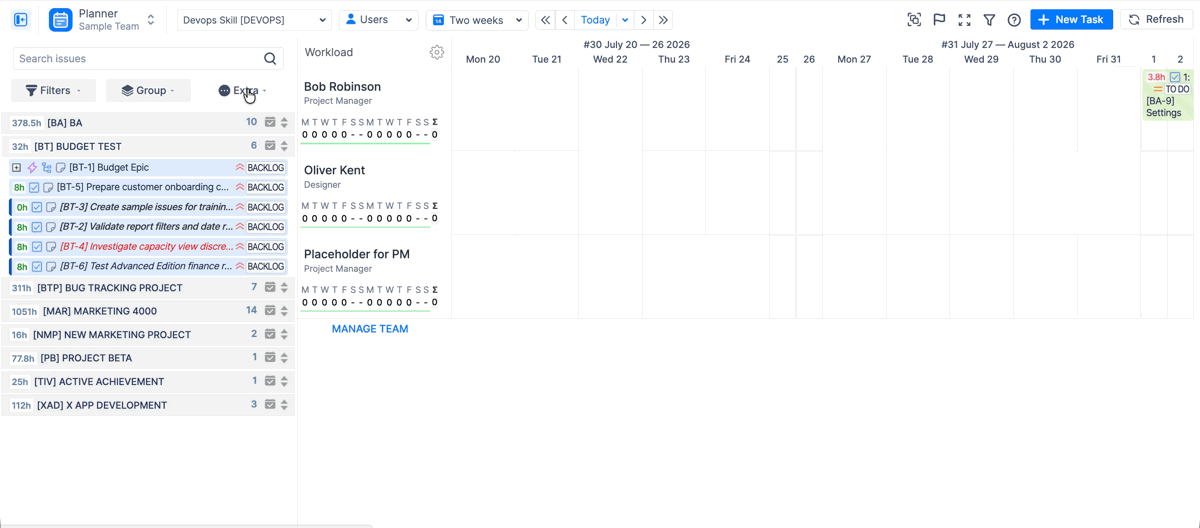Click the note icon on BT-6 row
Viewport: 1200px width, 528px height.
tap(51, 267)
